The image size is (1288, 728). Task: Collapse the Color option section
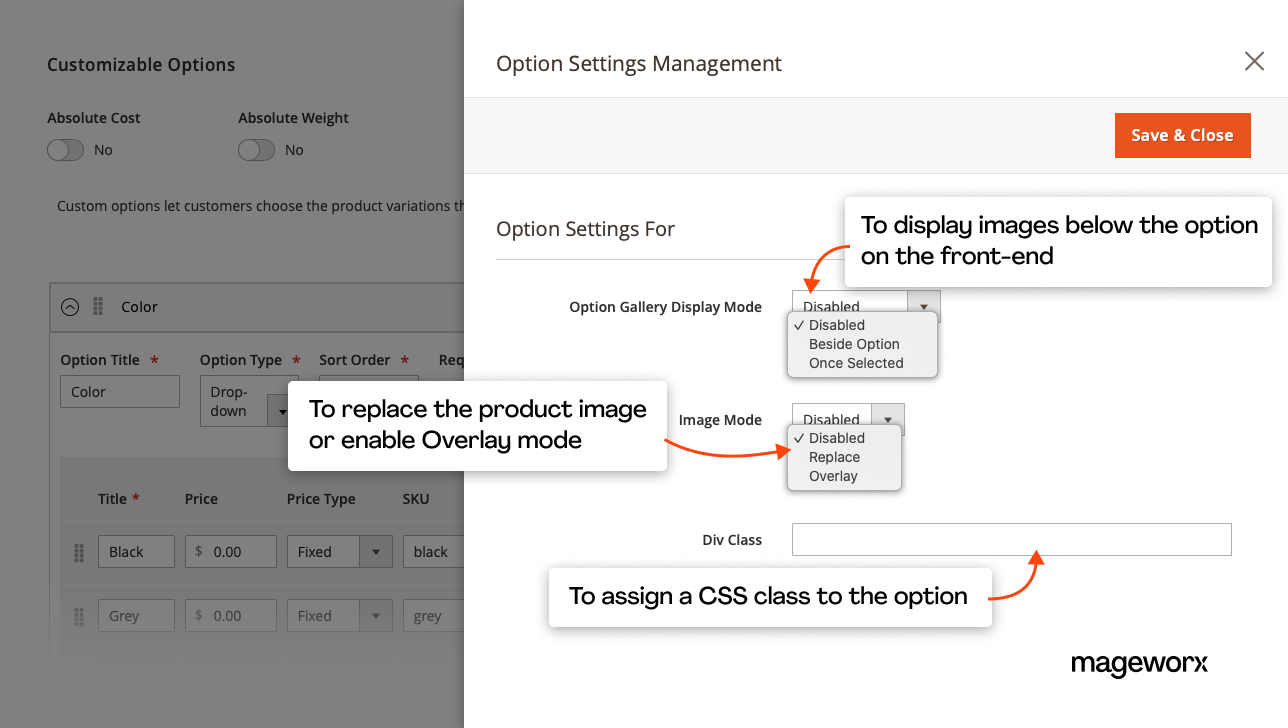tap(69, 306)
